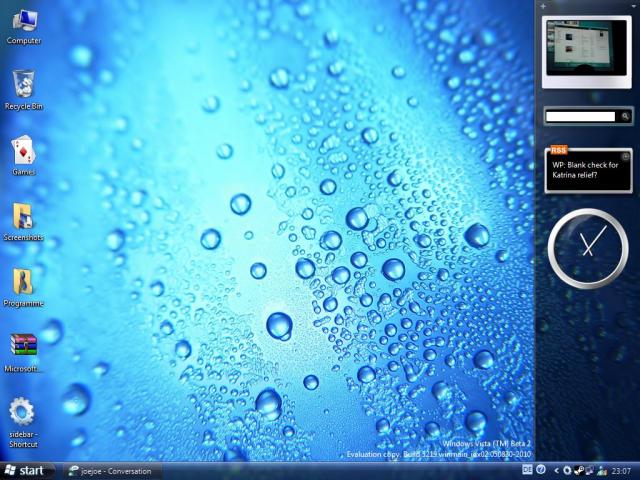Open the sidebar dropdown arrow at top

click(634, 6)
